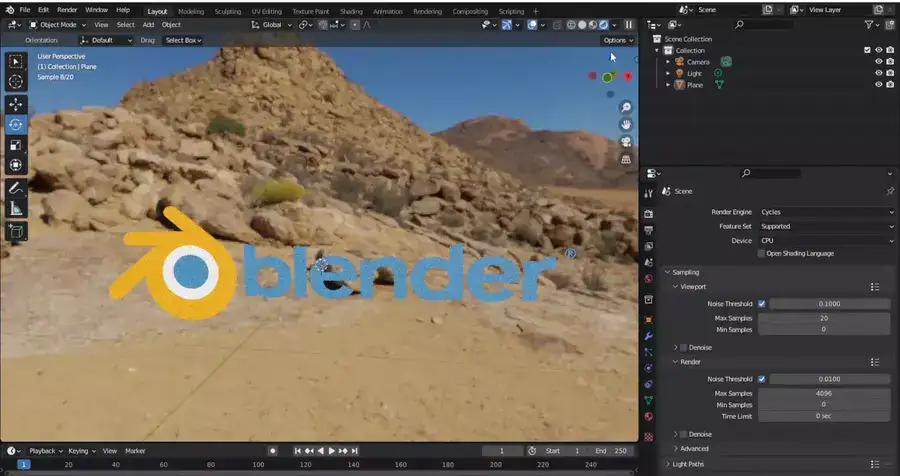Click the Play animation button in timeline
The width and height of the screenshot is (900, 476).
331,451
